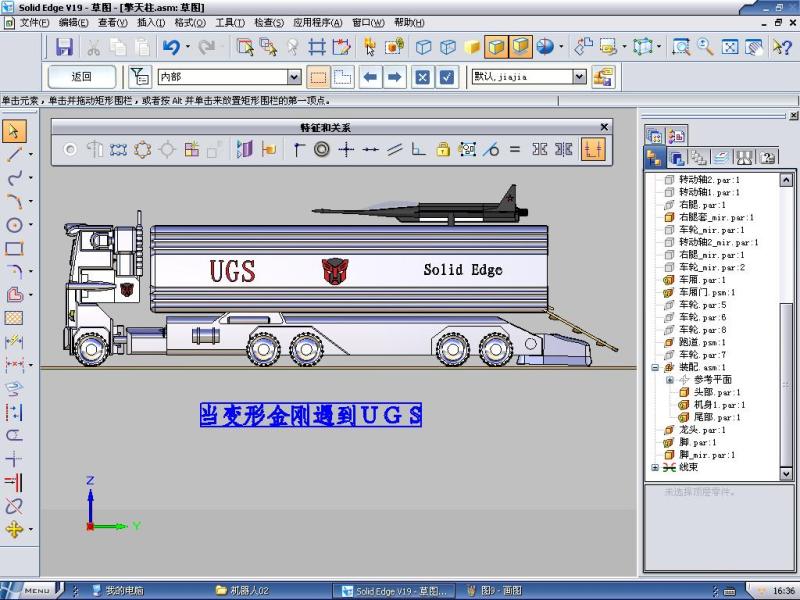The width and height of the screenshot is (800, 600).
Task: Open the 内部 filter dropdown
Action: [294, 77]
